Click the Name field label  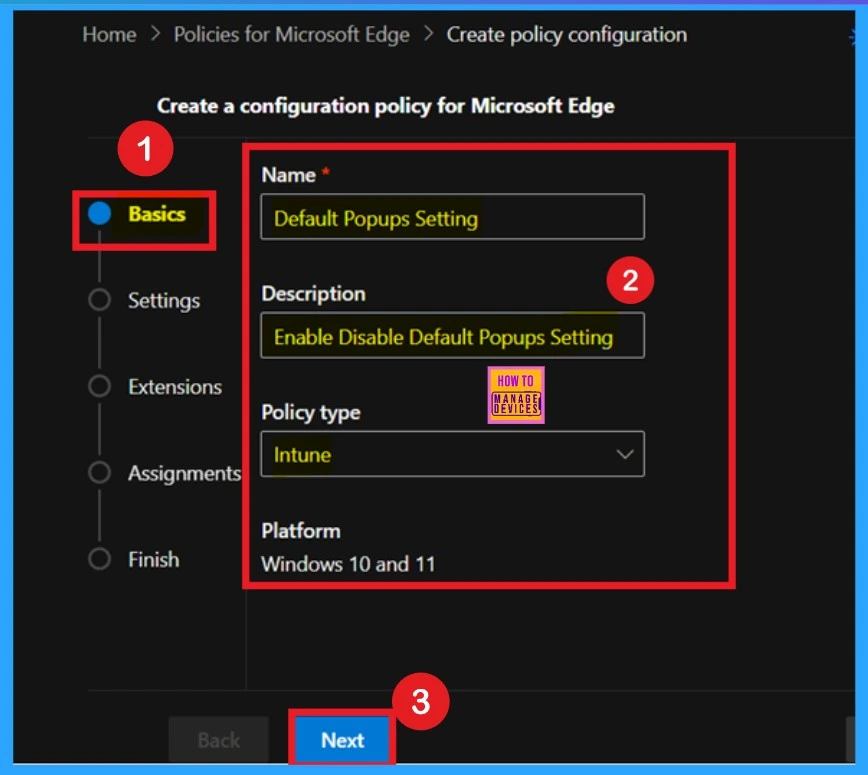[x=288, y=175]
